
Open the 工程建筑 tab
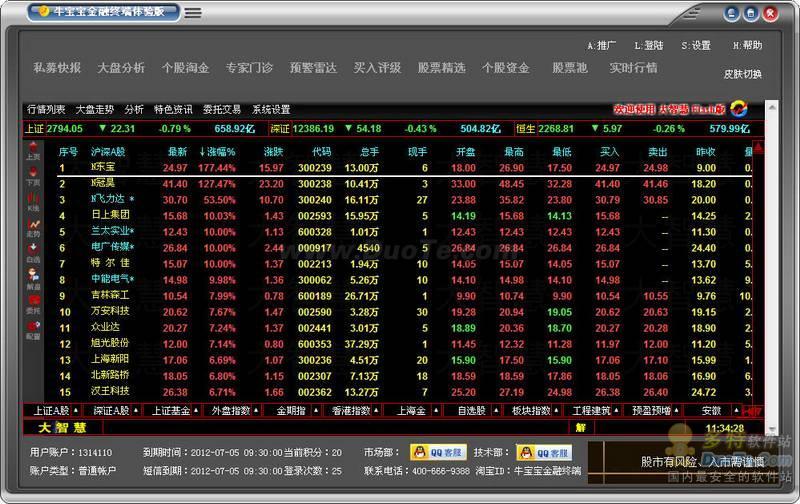tap(591, 410)
